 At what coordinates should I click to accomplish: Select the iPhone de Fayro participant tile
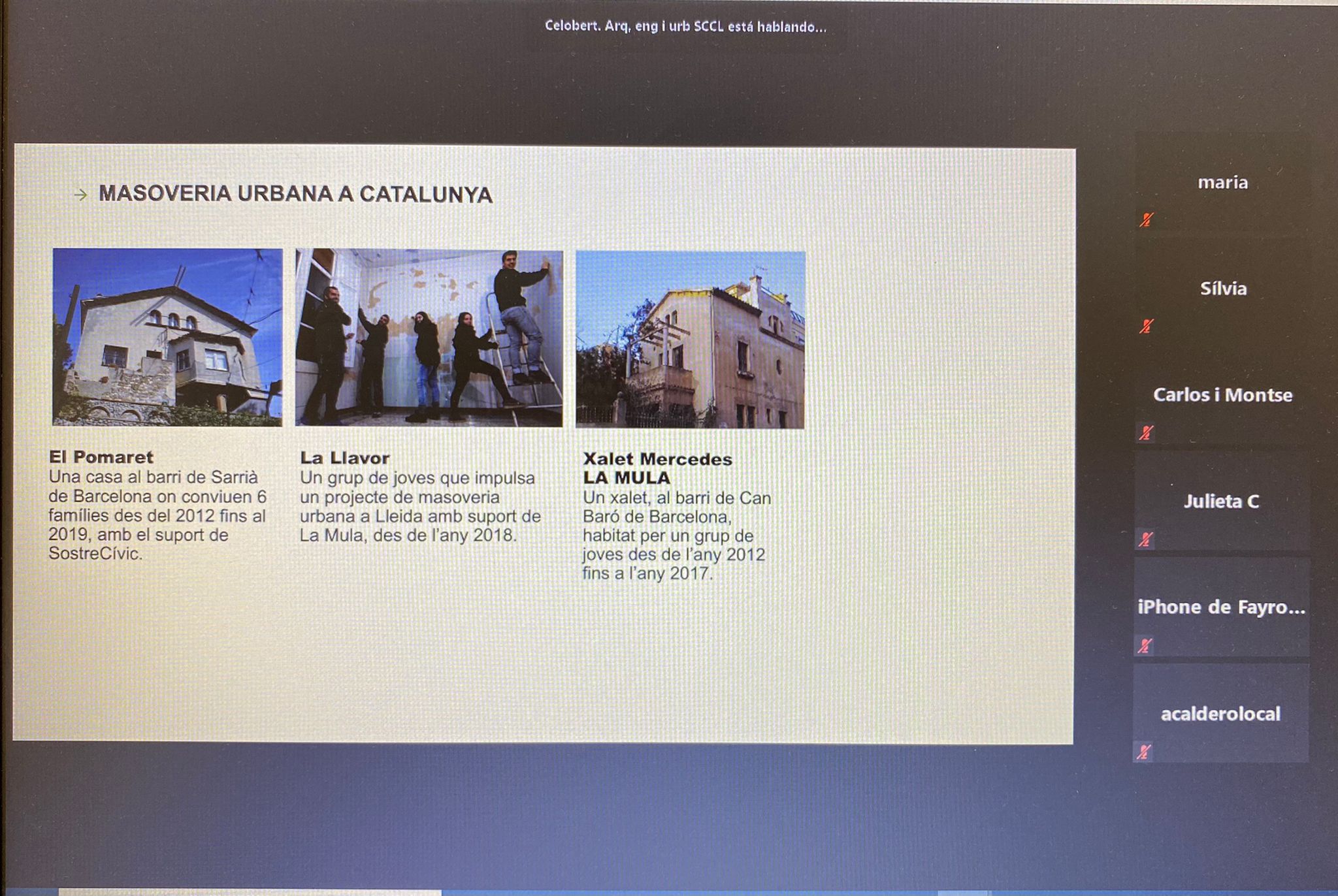(1221, 607)
